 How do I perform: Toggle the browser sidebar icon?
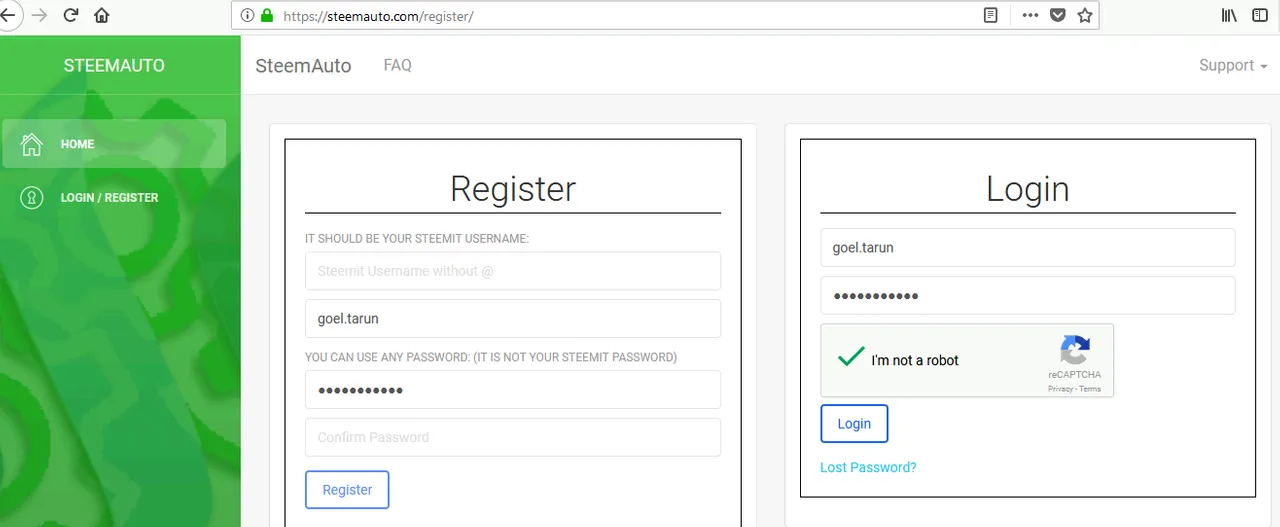(1260, 15)
